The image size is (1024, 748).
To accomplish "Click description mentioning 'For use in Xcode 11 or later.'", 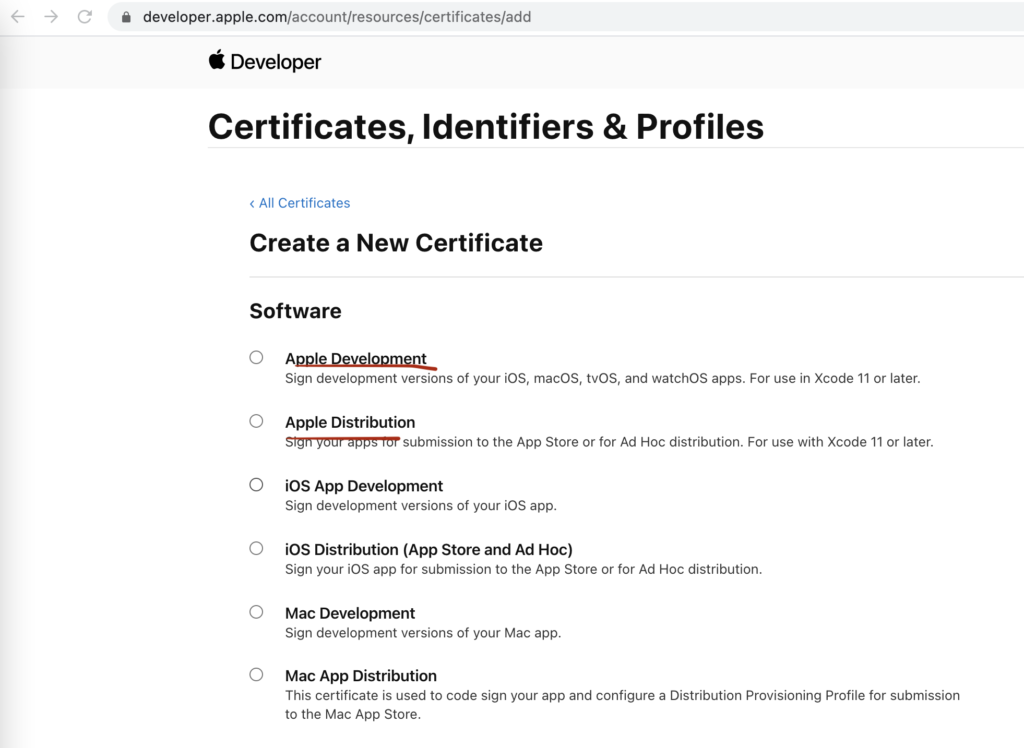I will point(602,378).
